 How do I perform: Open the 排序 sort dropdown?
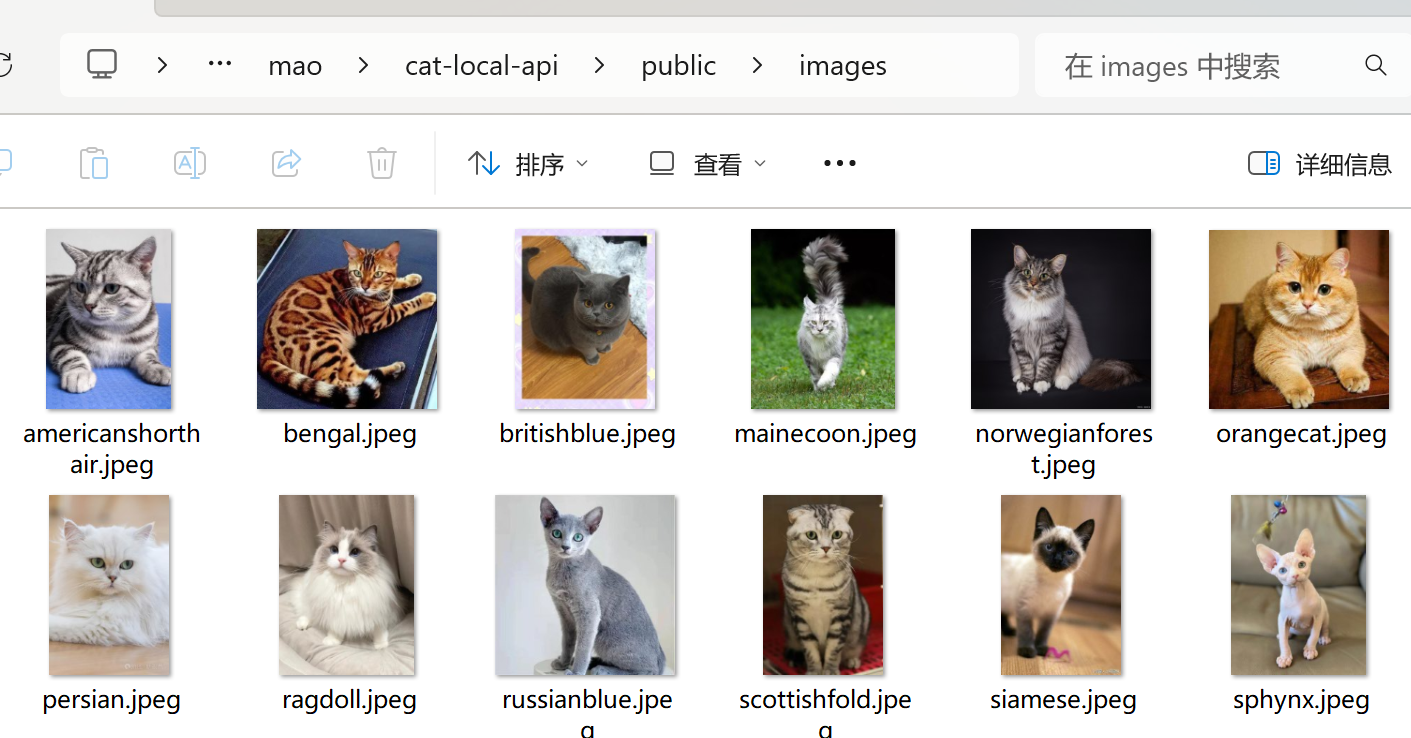click(528, 164)
